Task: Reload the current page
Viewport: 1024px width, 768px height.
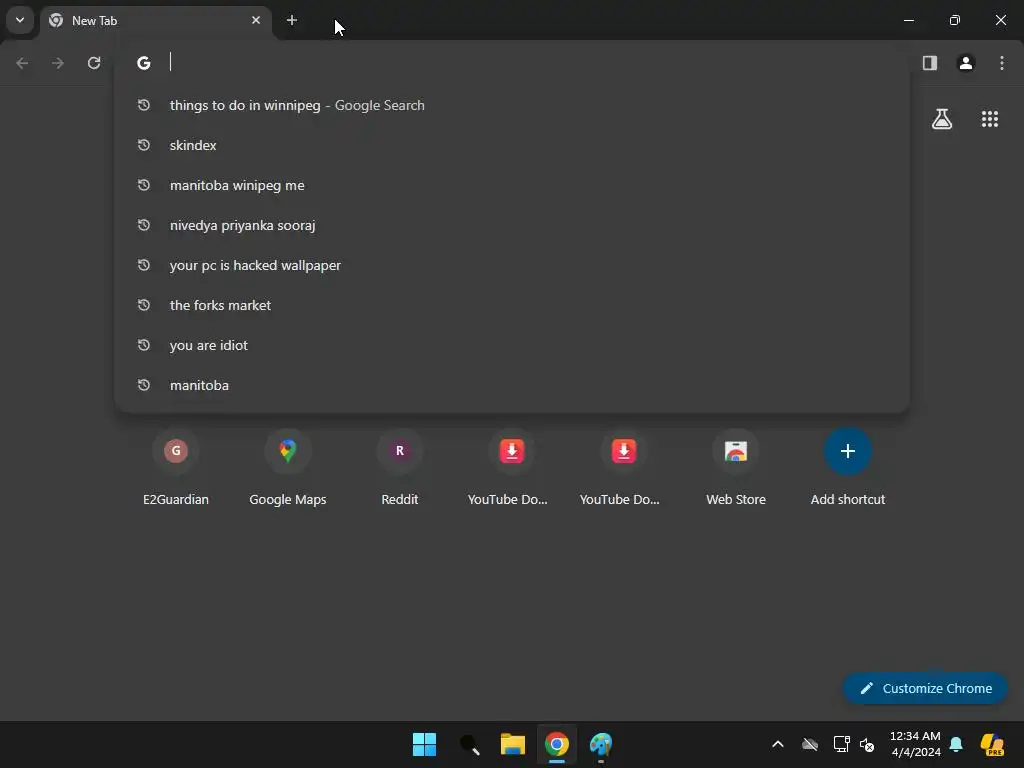Action: (94, 63)
